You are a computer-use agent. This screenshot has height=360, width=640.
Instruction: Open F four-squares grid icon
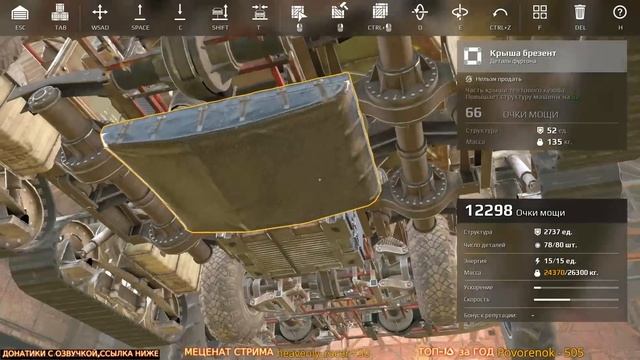(540, 12)
